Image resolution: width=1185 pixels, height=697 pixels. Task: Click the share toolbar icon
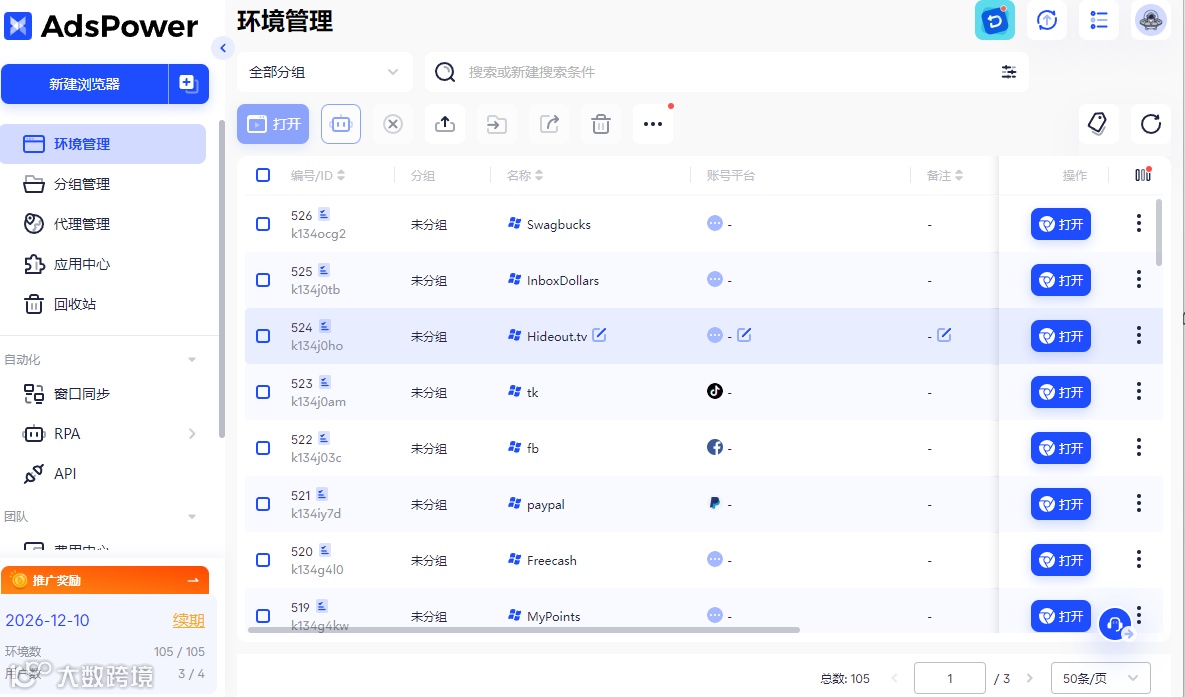(x=549, y=124)
